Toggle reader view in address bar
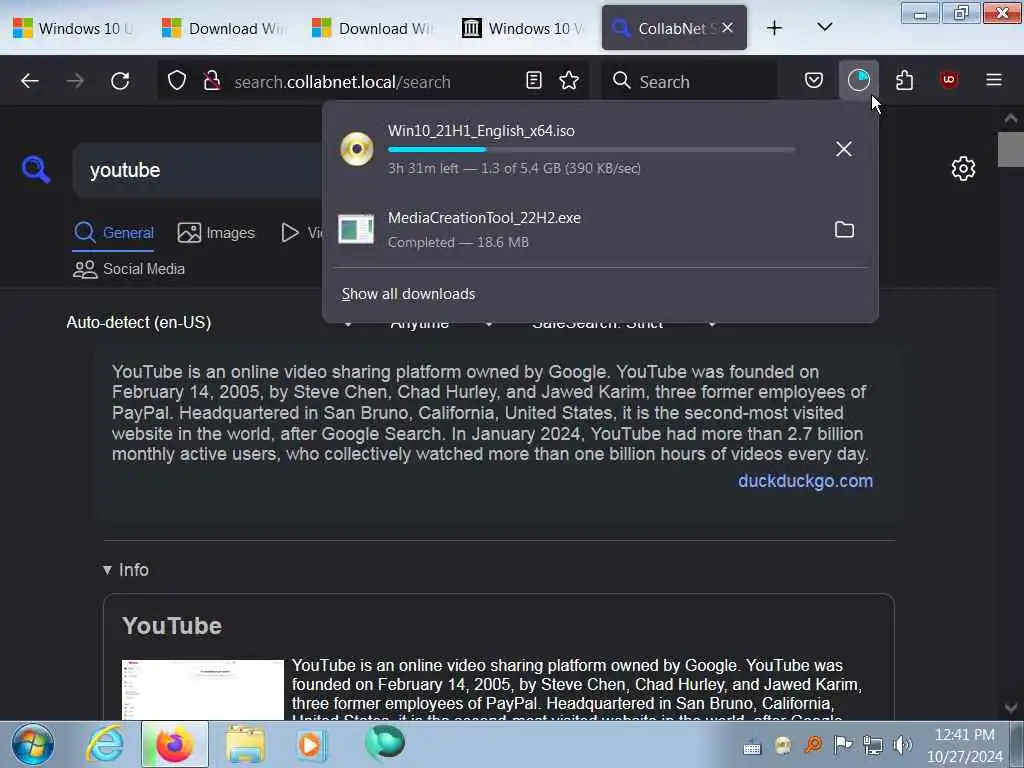The width and height of the screenshot is (1024, 768). (x=534, y=80)
